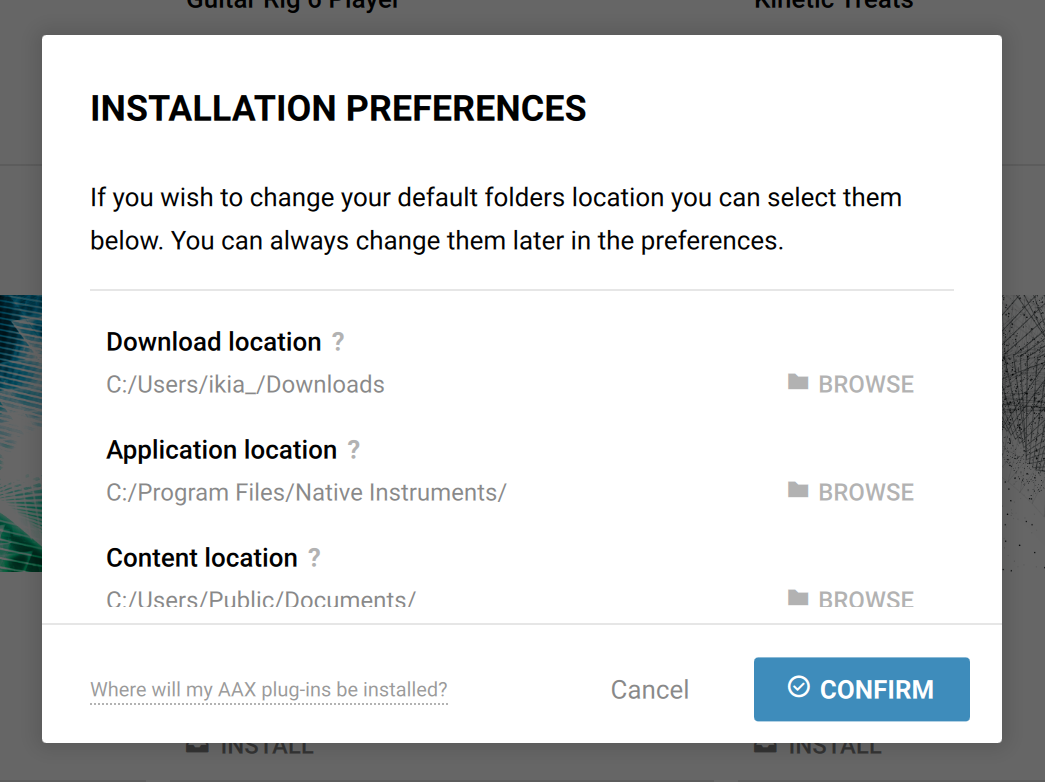Screen dimensions: 1045x782
Task: Click folder icon for Content location browse
Action: point(798,597)
